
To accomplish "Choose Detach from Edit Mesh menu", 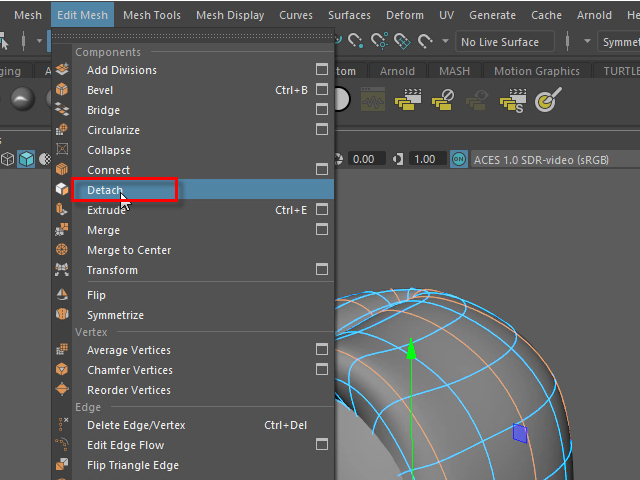I will coord(105,190).
